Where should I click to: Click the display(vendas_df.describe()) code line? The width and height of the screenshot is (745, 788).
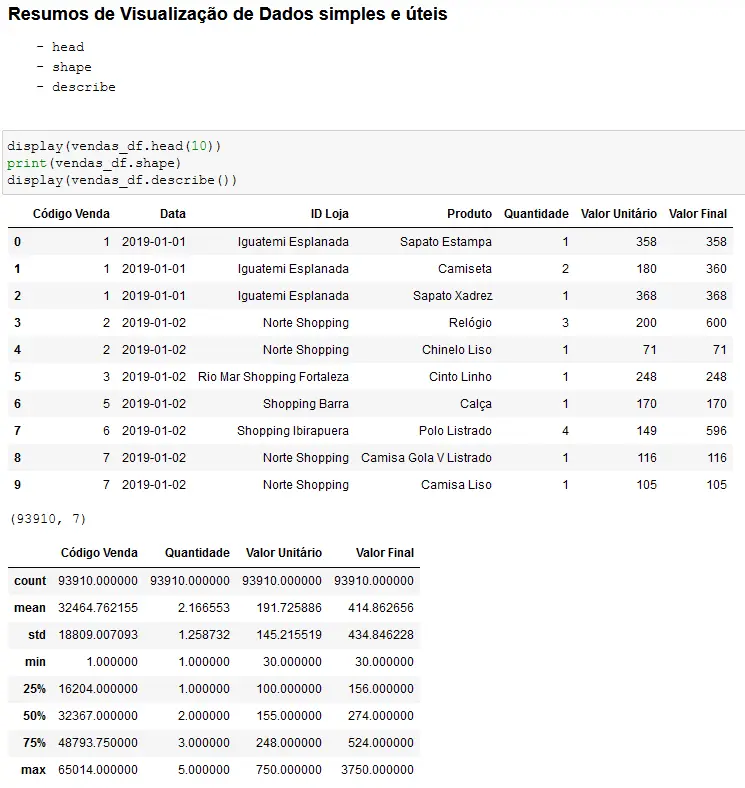coord(122,180)
